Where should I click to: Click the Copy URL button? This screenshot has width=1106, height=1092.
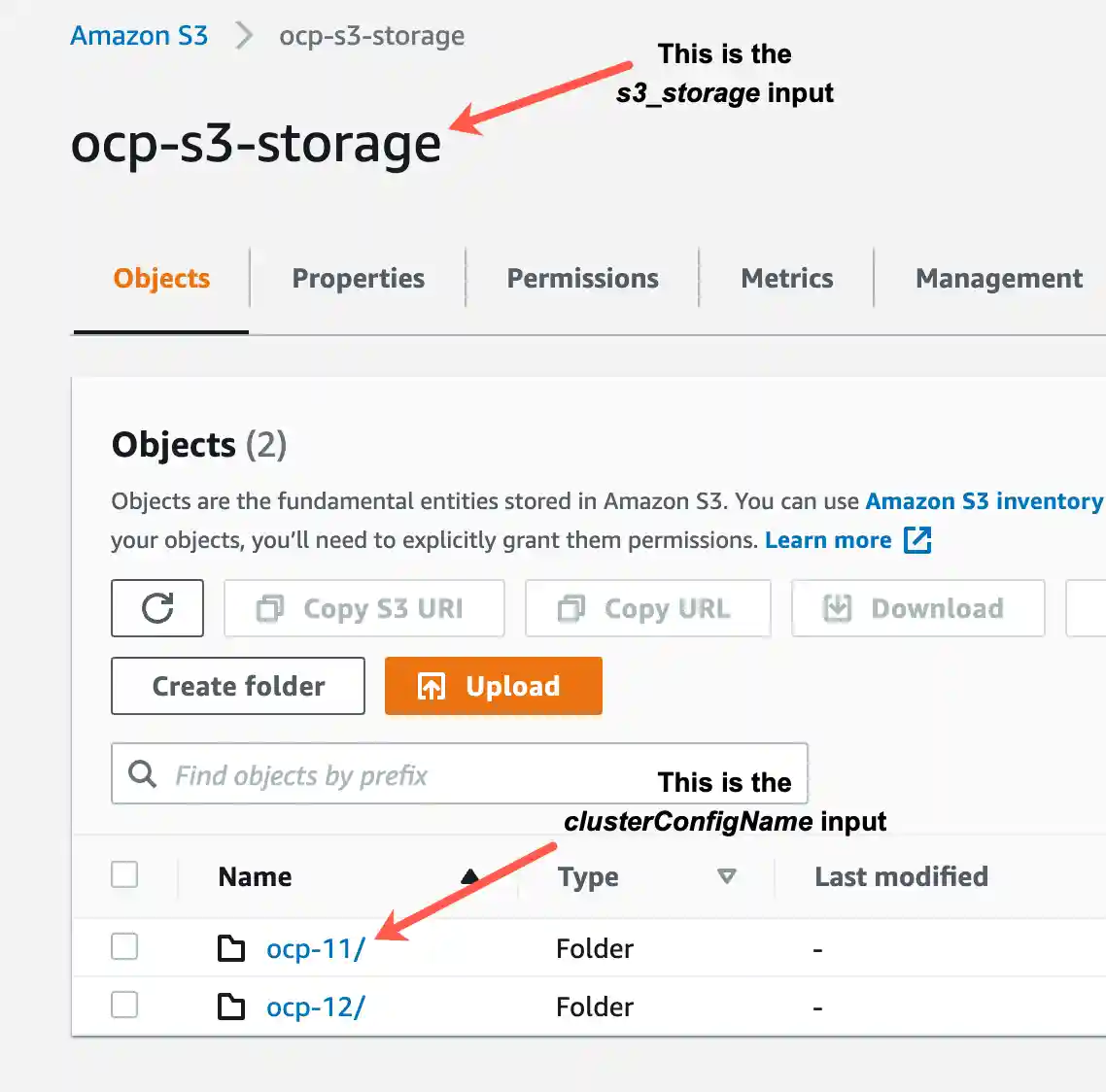coord(647,608)
